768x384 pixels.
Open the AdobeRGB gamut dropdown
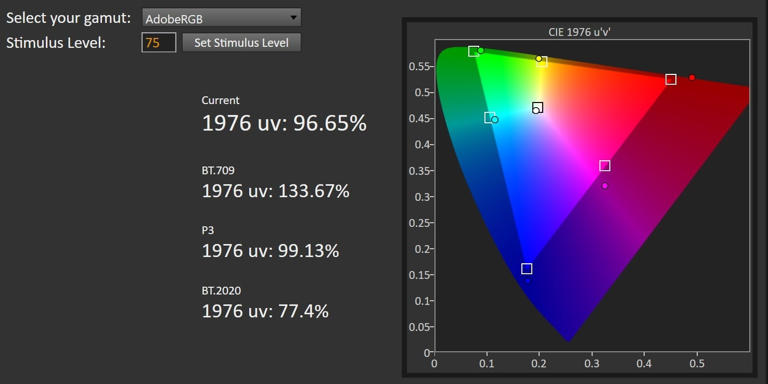click(221, 18)
